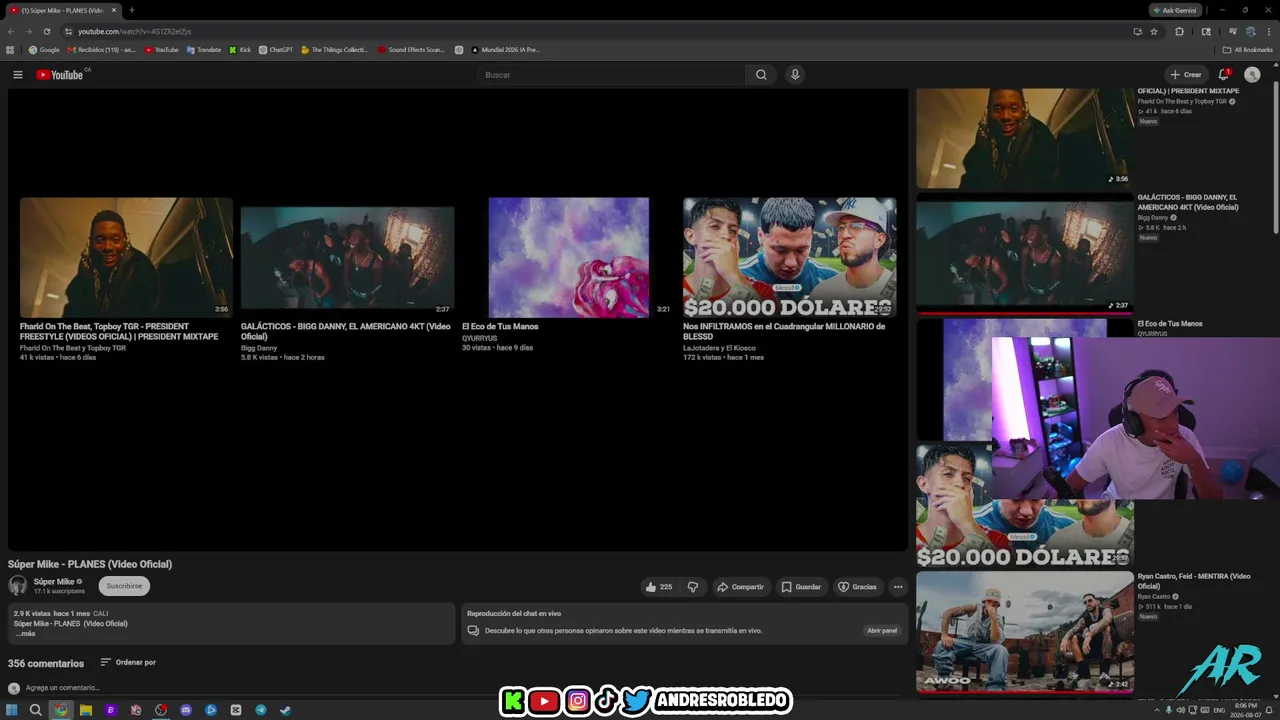Open Windows taskbar search
Screen dimensions: 1280x720
click(x=35, y=710)
